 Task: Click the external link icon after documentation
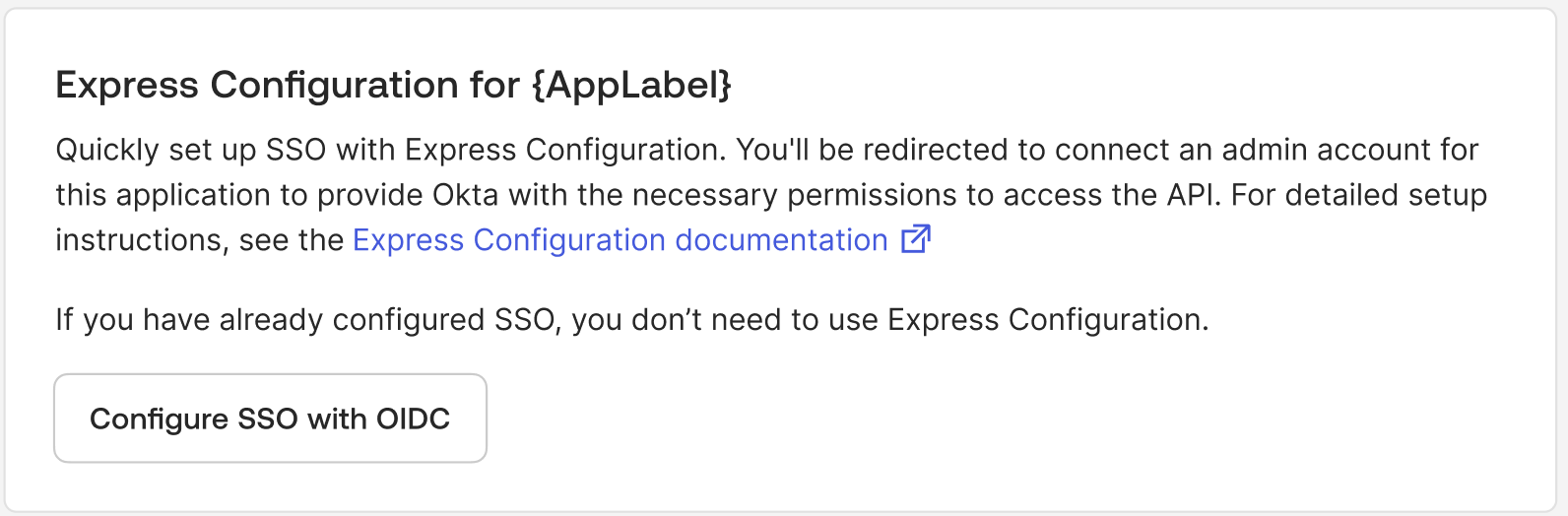tap(916, 239)
